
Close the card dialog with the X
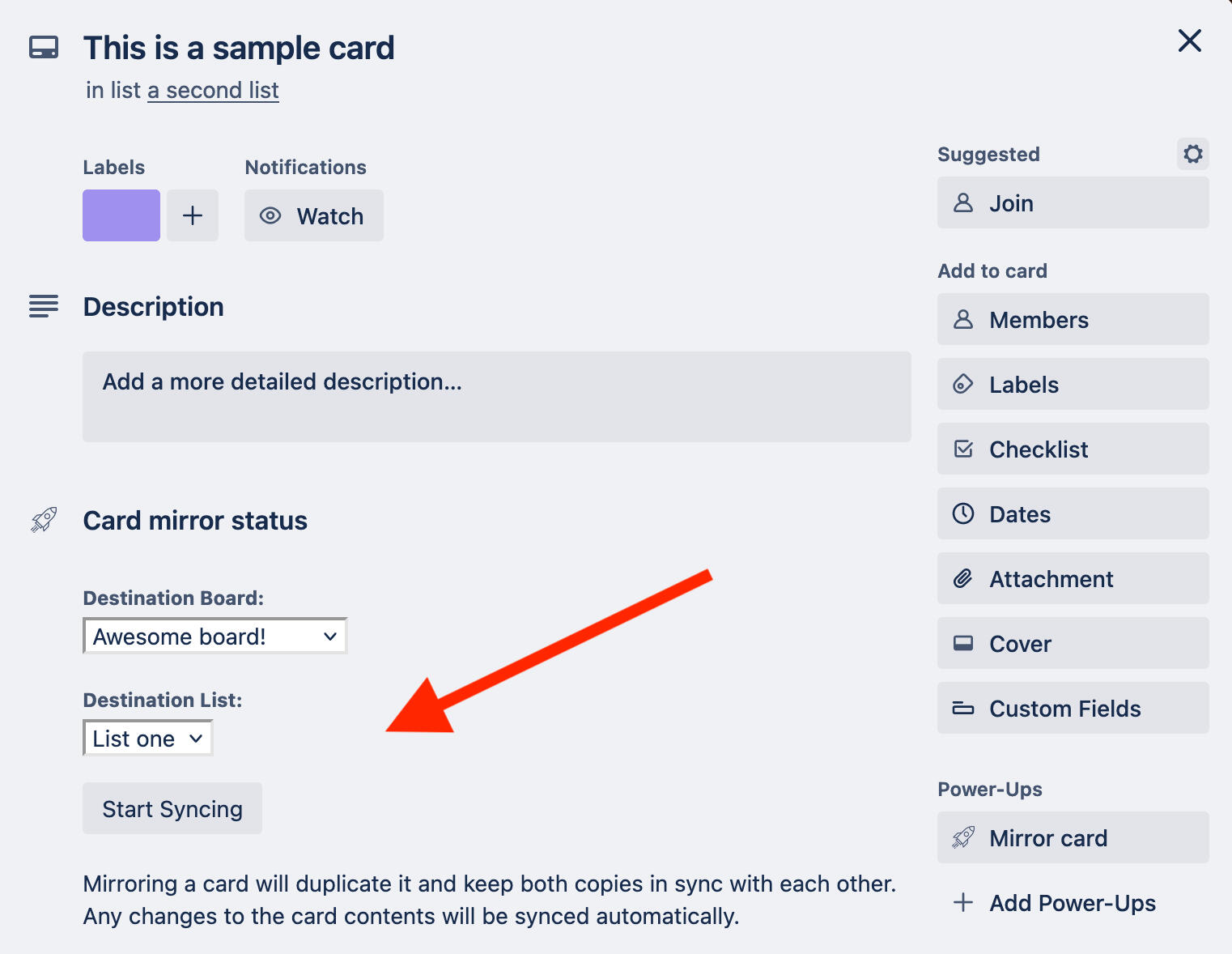tap(1189, 40)
